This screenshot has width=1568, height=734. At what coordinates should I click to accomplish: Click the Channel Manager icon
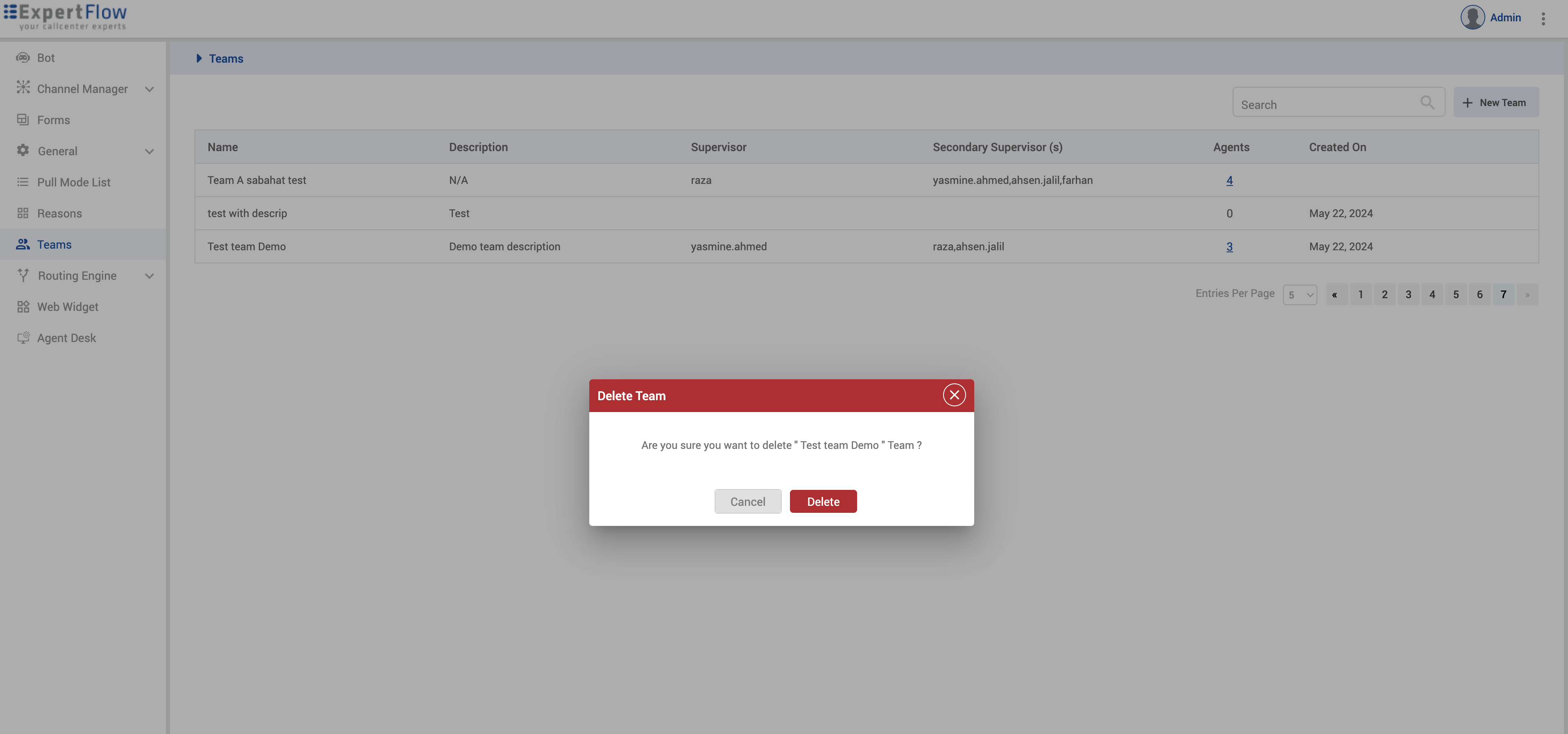pyautogui.click(x=22, y=89)
